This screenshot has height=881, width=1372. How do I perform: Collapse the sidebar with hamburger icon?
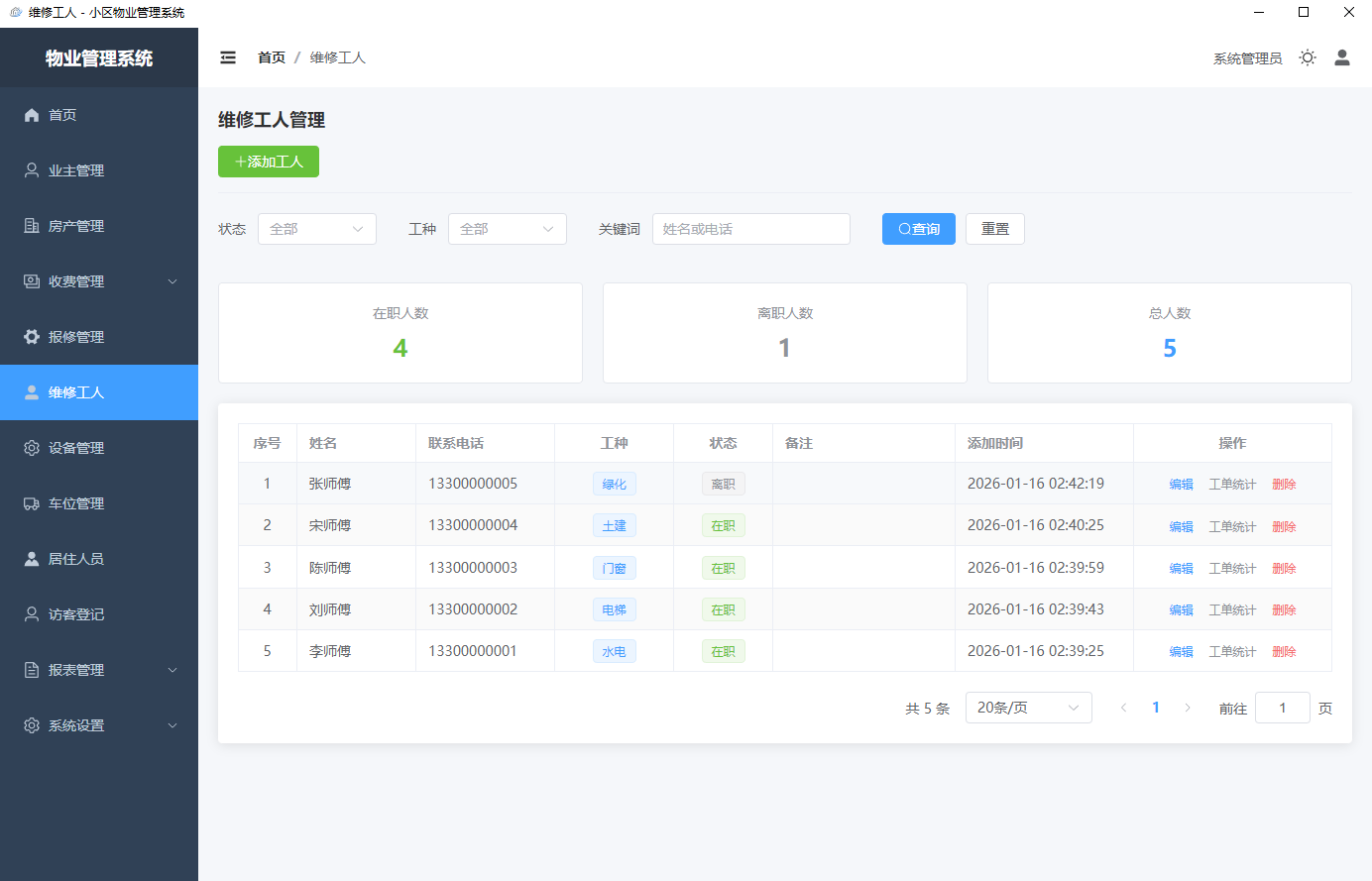[228, 57]
